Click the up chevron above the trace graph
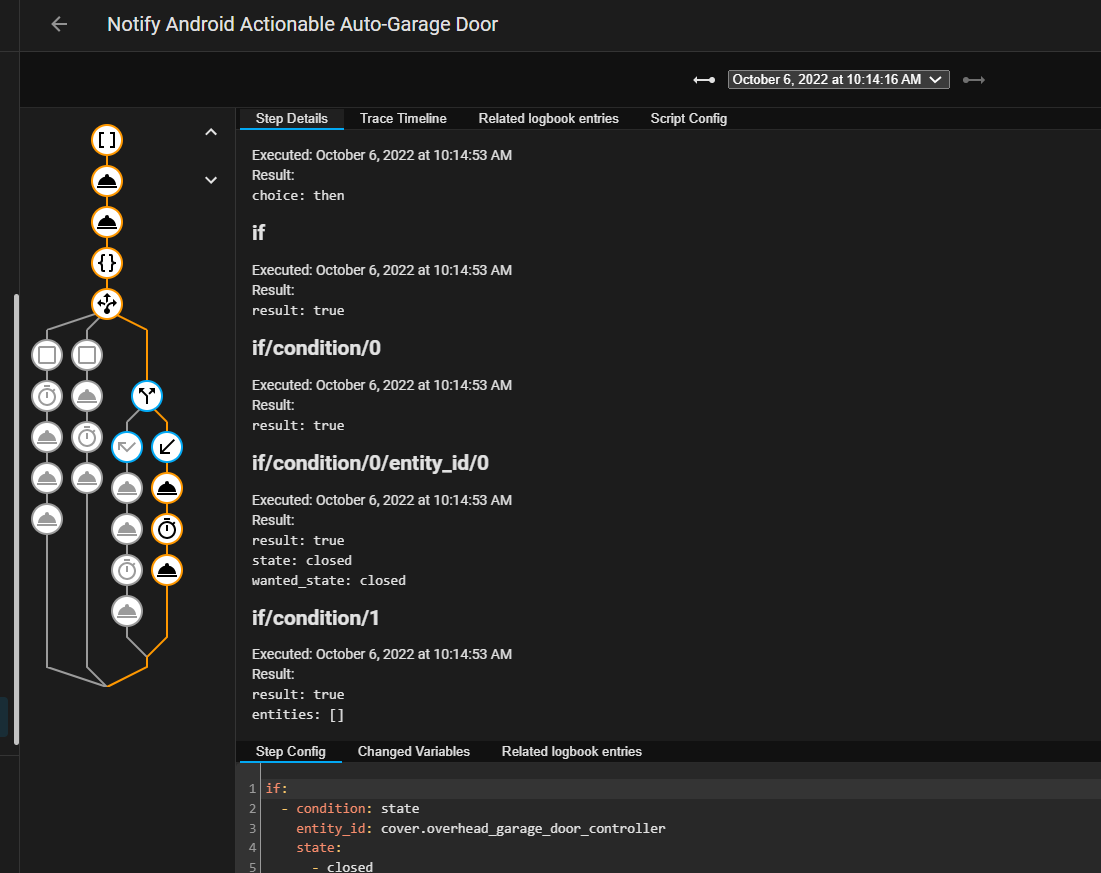This screenshot has height=873, width=1101. coord(211,131)
